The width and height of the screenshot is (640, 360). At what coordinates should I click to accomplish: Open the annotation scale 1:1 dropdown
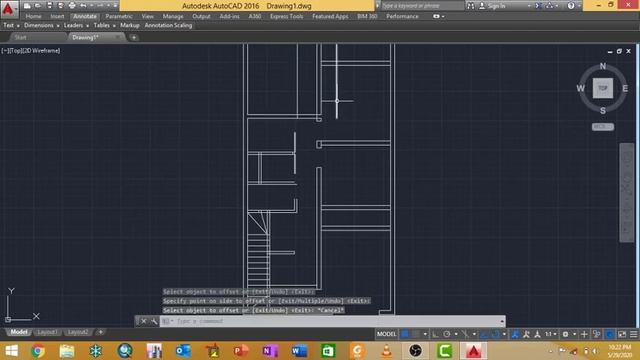pos(551,334)
